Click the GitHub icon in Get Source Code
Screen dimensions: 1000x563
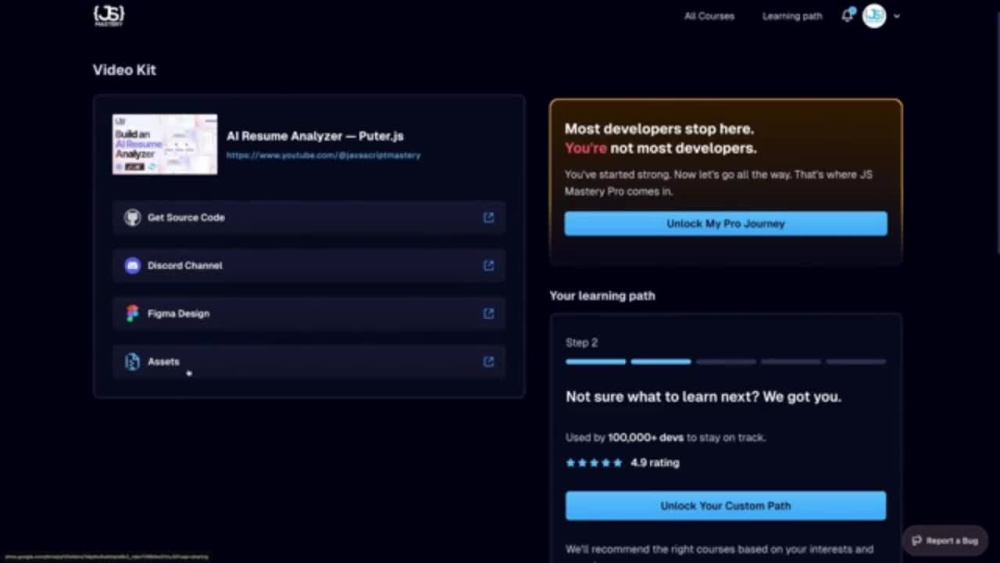pos(132,217)
